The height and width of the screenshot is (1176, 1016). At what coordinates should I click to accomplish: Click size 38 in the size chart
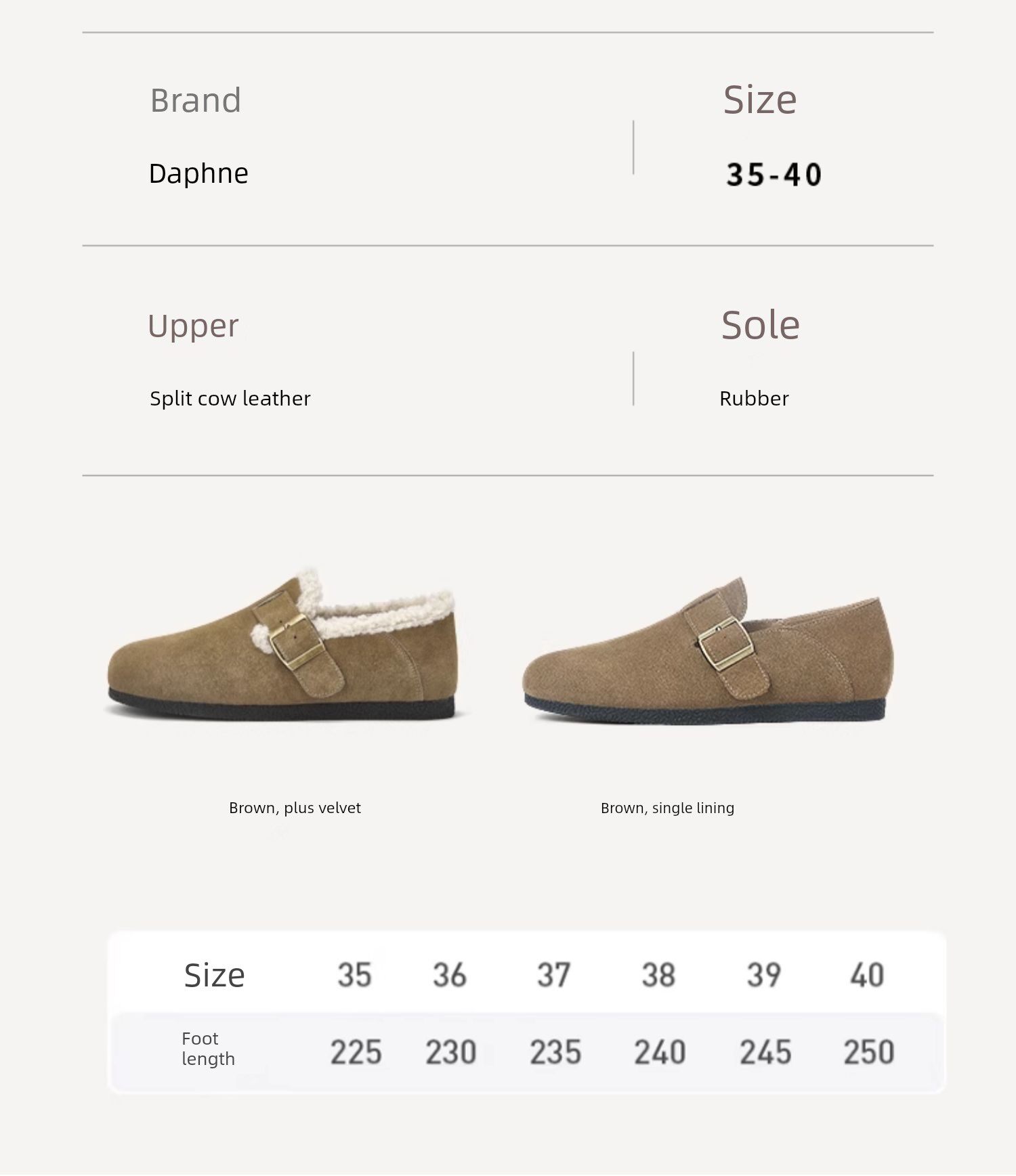coord(658,976)
